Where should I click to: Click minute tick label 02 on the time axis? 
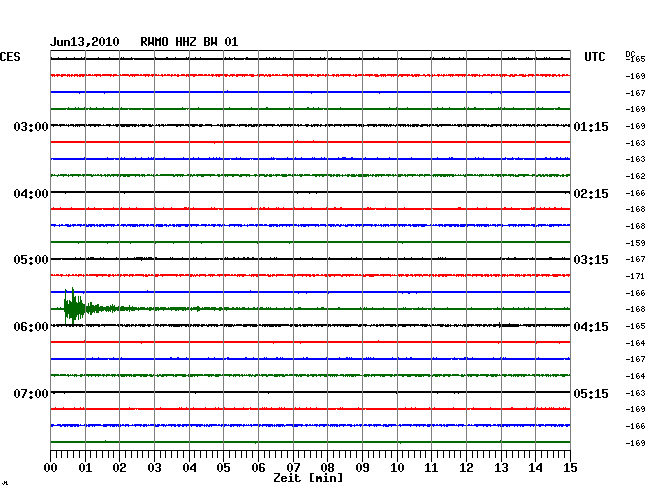coord(119,468)
